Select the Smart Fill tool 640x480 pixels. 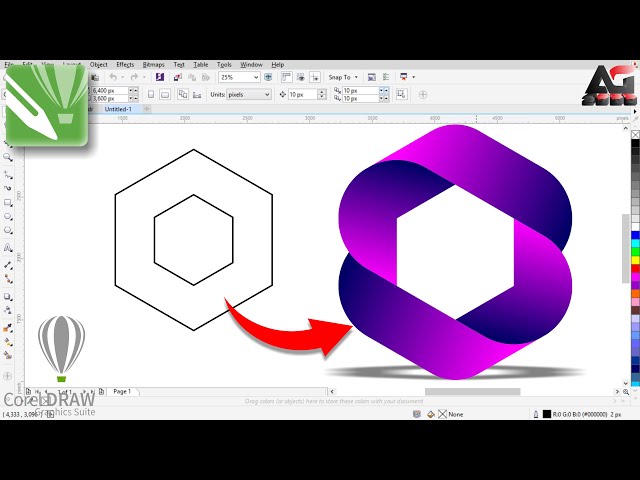click(7, 356)
